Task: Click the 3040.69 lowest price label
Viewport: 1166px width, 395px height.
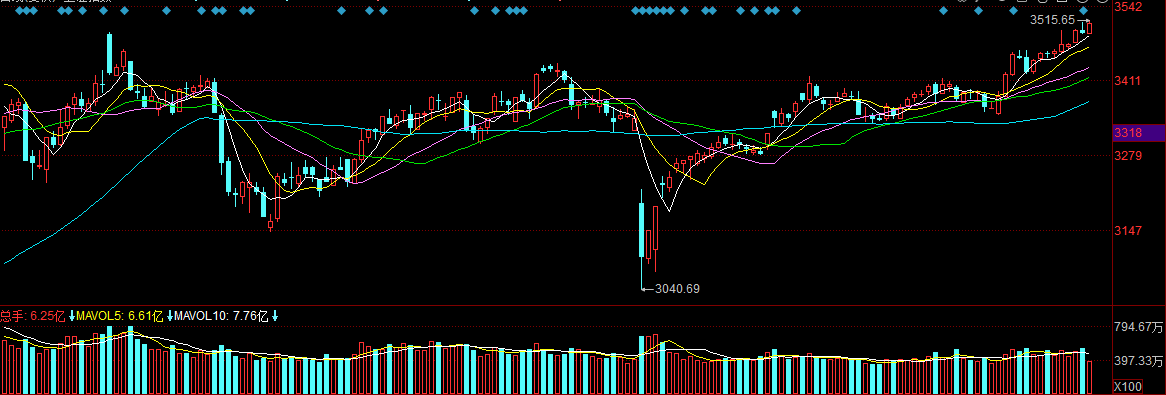Action: (677, 288)
